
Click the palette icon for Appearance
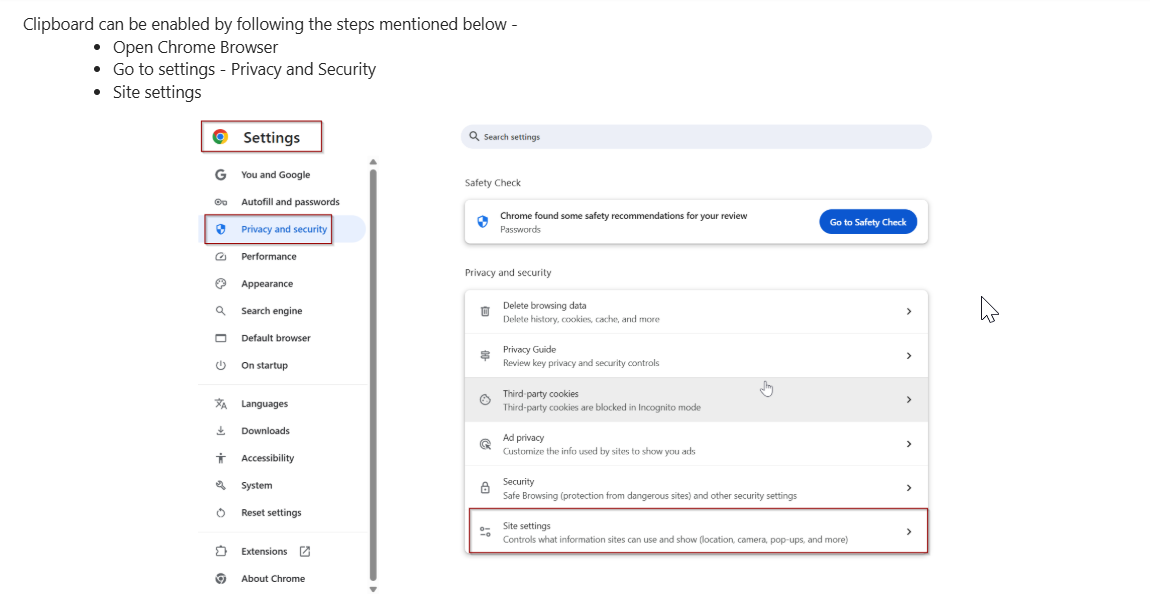point(220,283)
